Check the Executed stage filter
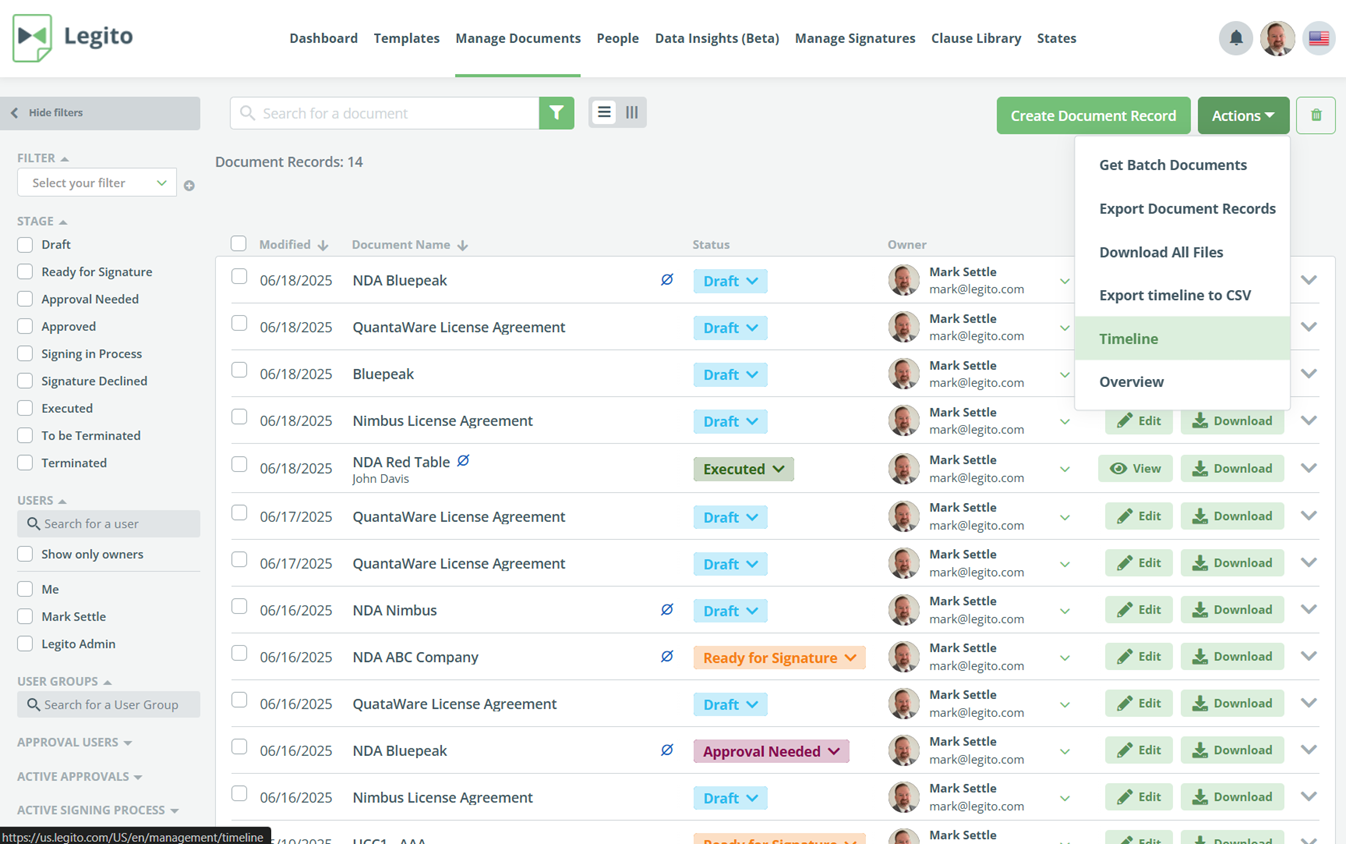The width and height of the screenshot is (1346, 844). click(25, 408)
